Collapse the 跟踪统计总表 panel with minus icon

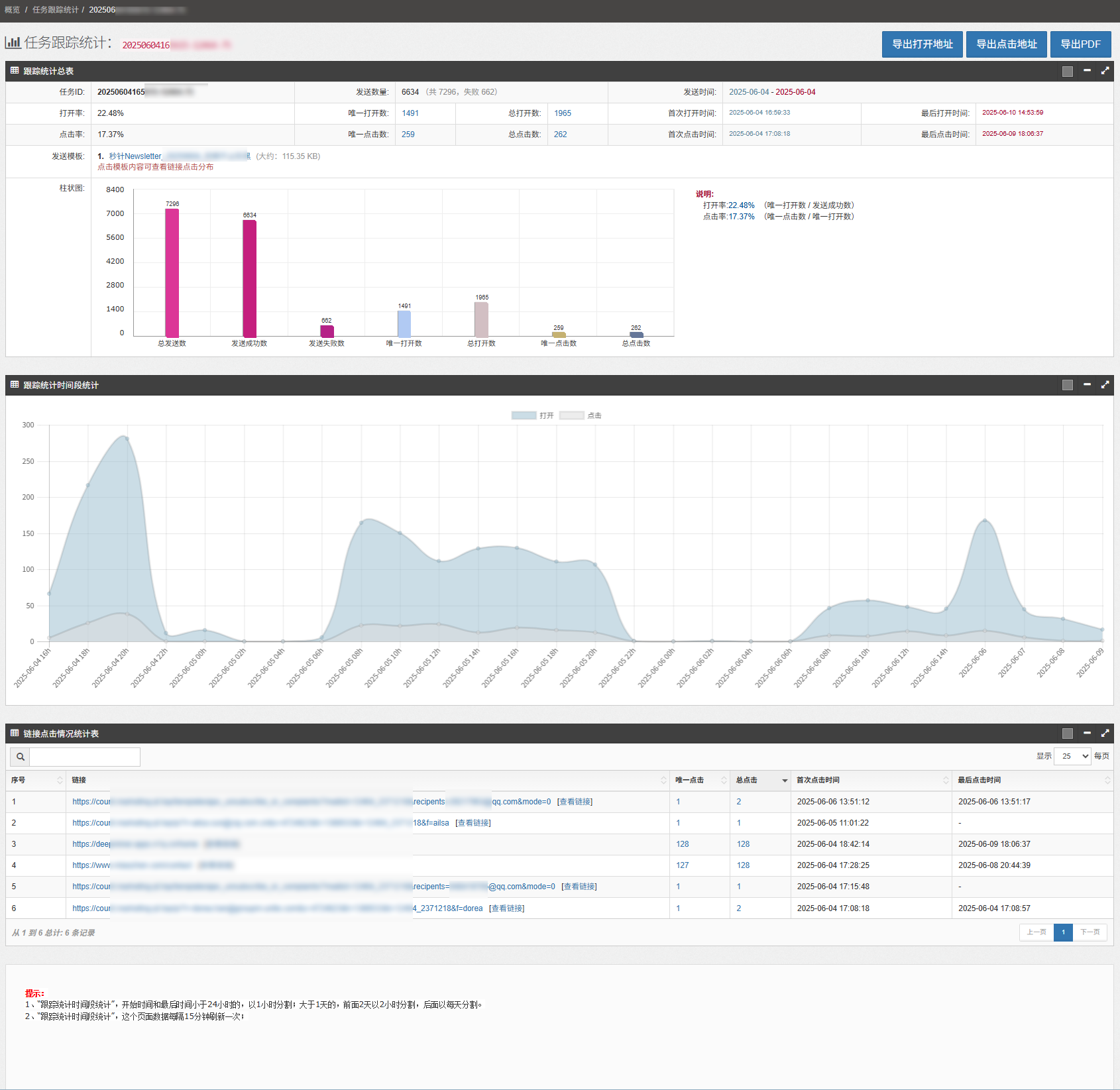[x=1087, y=71]
